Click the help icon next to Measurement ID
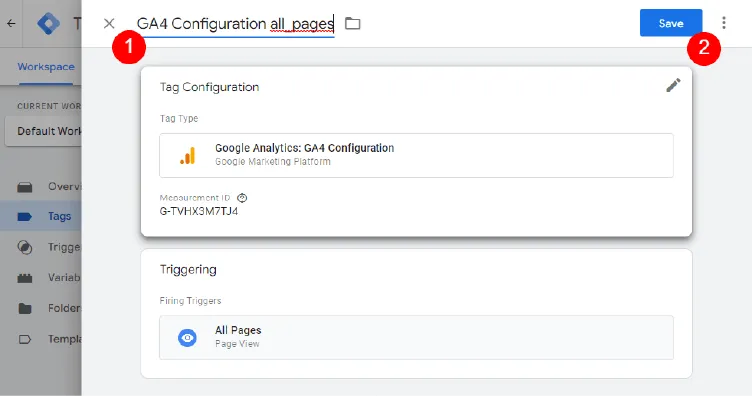Image resolution: width=752 pixels, height=396 pixels. (242, 198)
